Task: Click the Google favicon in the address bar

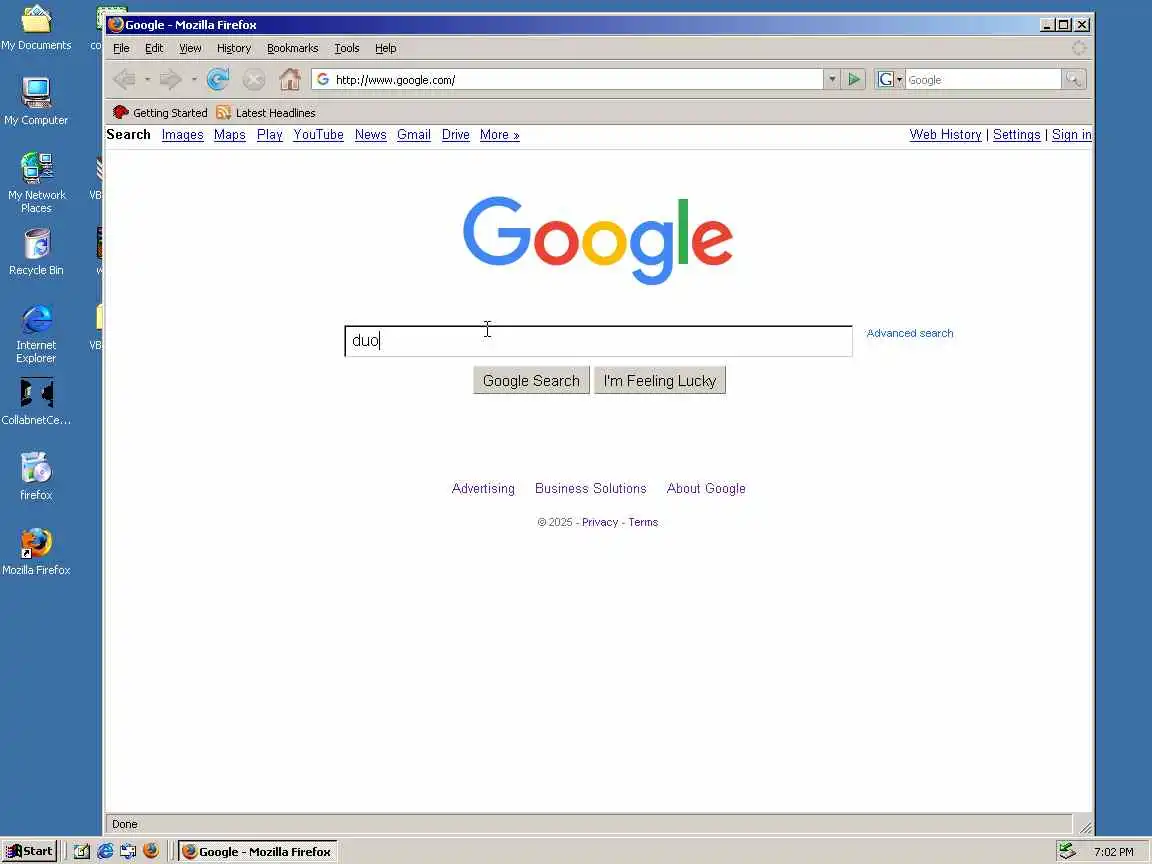Action: coord(323,79)
